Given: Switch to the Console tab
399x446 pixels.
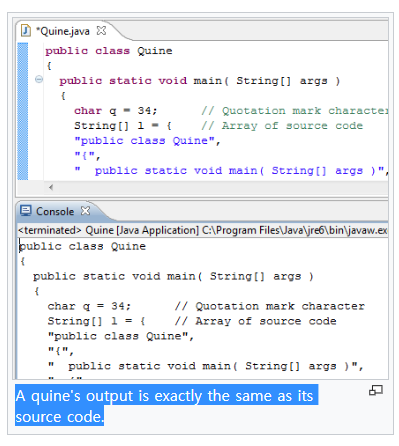Looking at the screenshot, I should (55, 211).
